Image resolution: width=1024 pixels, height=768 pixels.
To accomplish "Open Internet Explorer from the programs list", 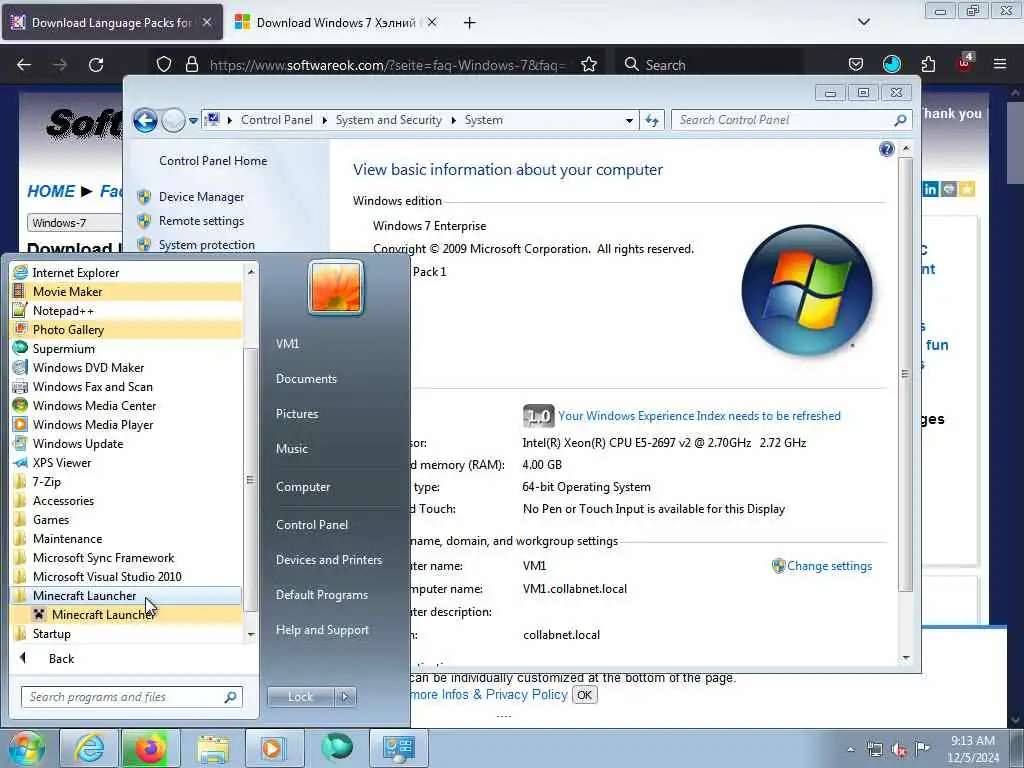I will click(x=127, y=272).
